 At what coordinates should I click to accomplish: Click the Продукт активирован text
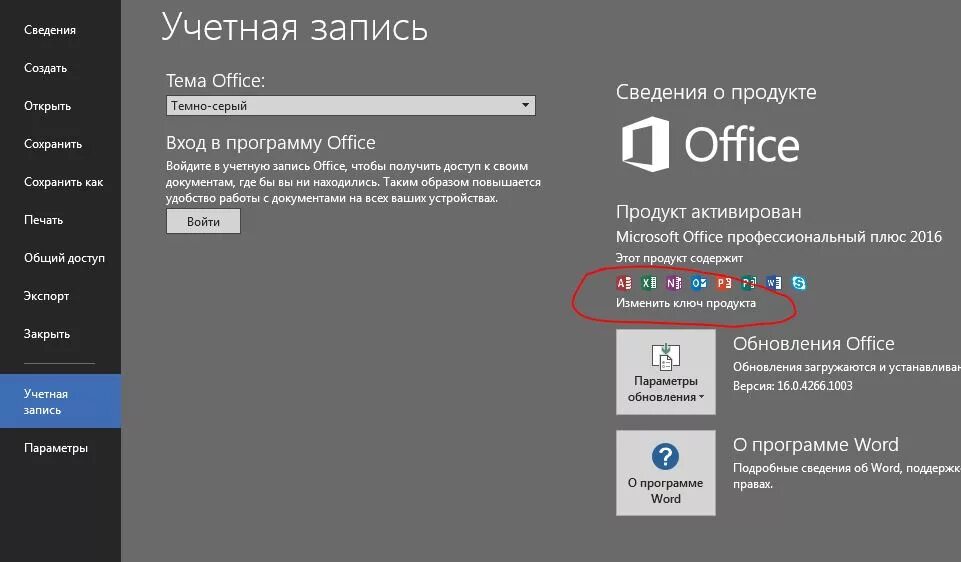(708, 211)
